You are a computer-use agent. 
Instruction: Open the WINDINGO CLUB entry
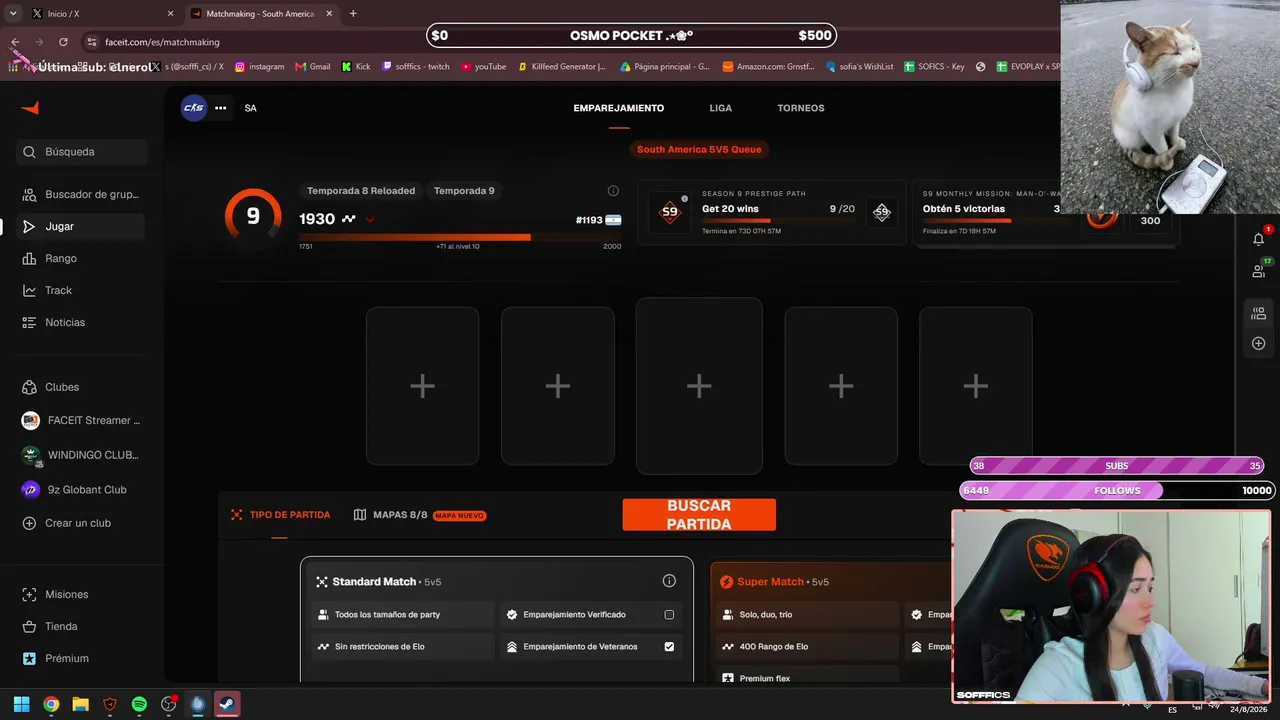click(81, 455)
